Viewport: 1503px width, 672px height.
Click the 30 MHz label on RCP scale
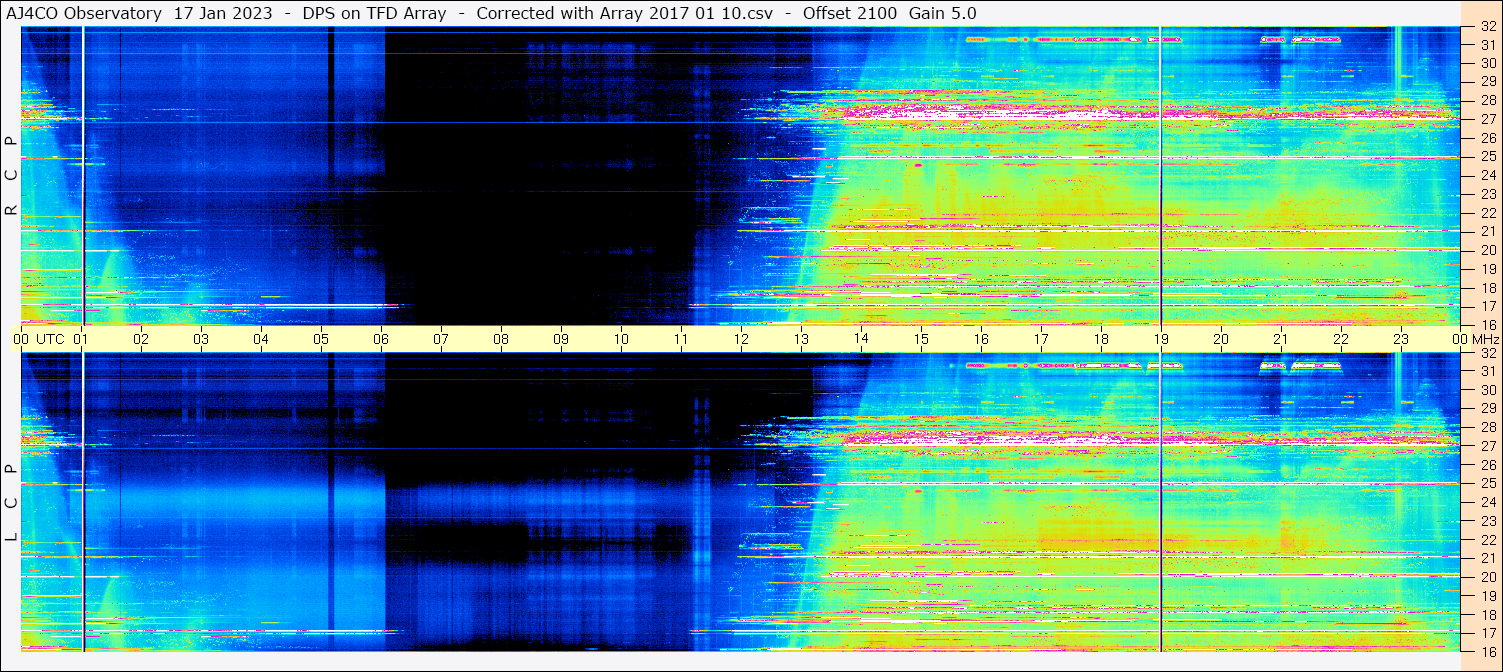point(1487,62)
